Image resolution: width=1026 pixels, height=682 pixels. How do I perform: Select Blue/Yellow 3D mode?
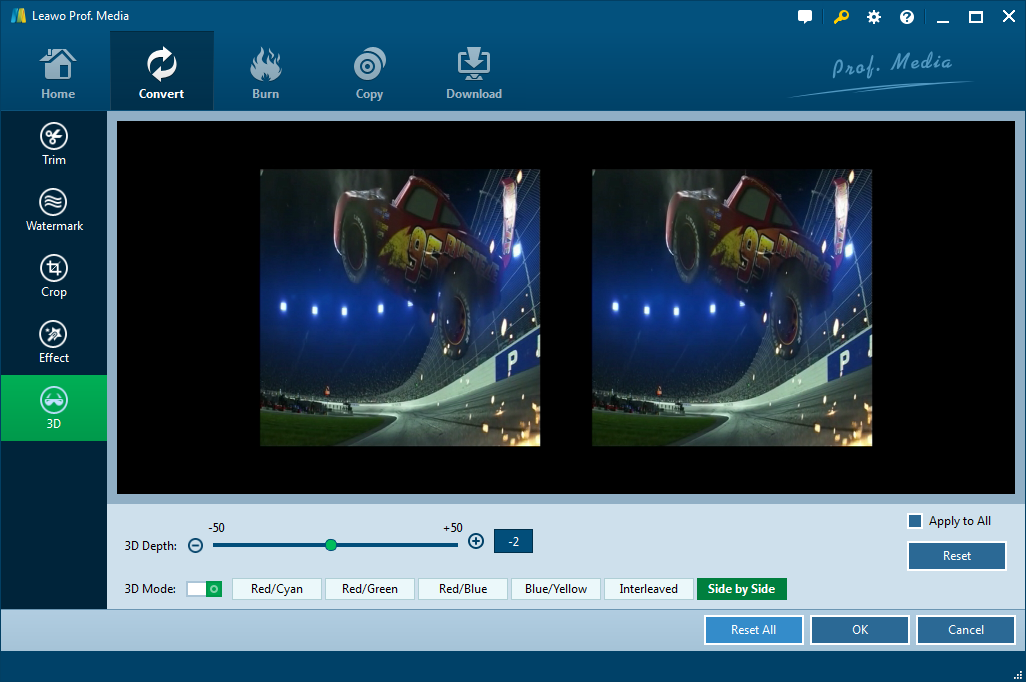[x=556, y=589]
